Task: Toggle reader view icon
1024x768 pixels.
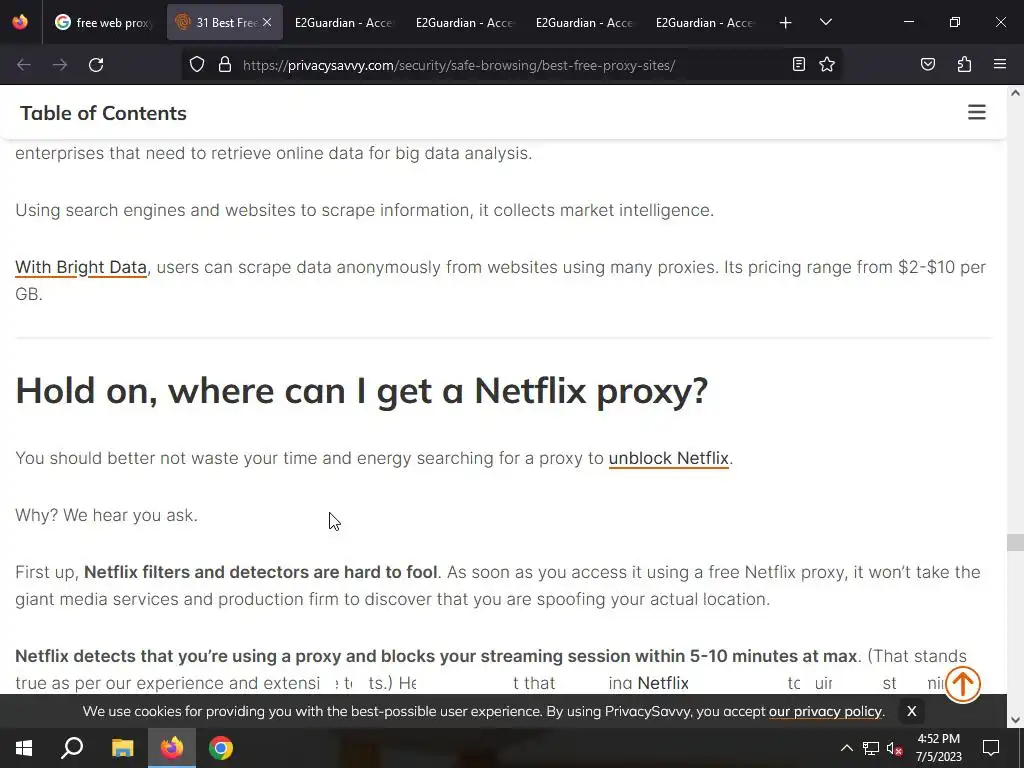Action: [x=799, y=64]
